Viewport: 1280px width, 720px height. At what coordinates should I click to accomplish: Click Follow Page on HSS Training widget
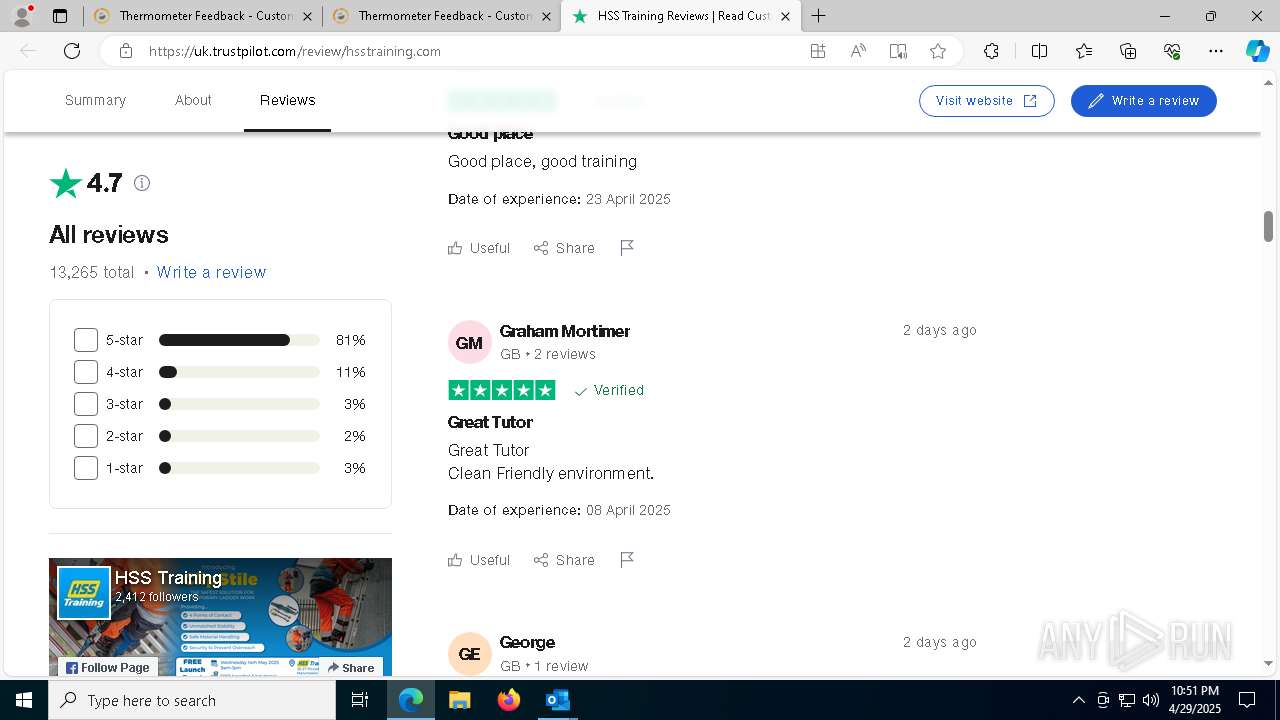click(x=107, y=667)
